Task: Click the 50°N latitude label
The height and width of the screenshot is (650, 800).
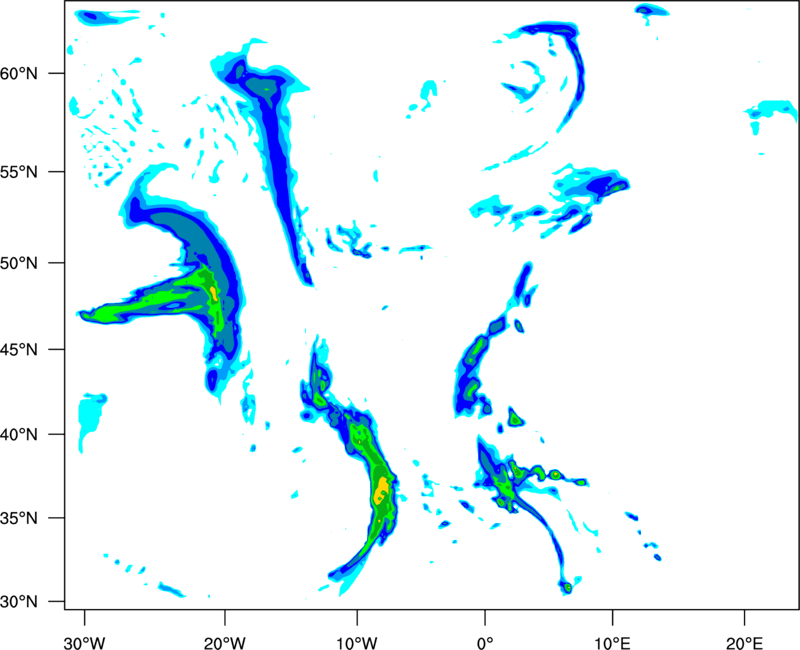Action: coord(19,263)
